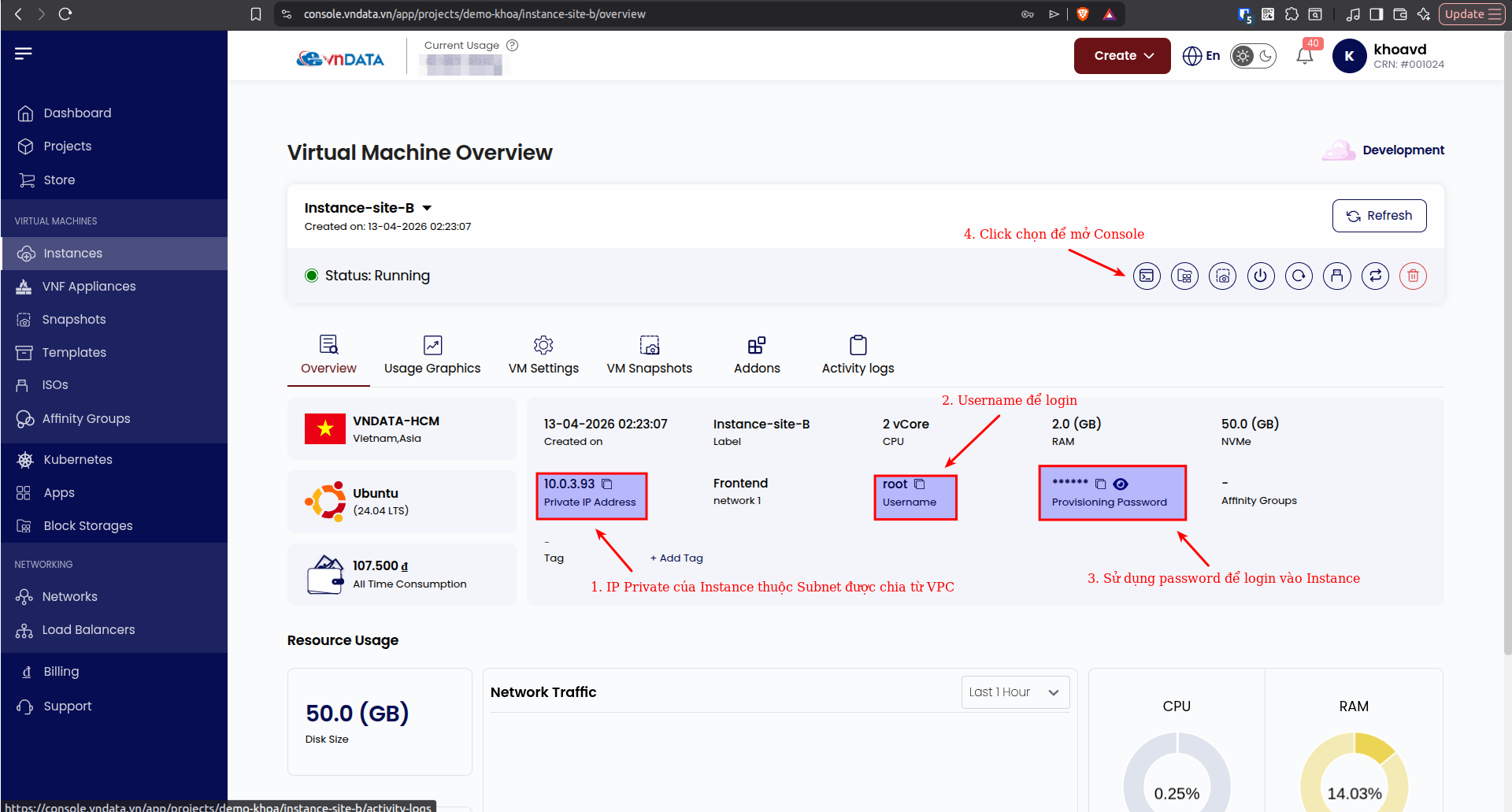This screenshot has height=812, width=1512.
Task: Reload the page in the browser
Action: coord(65,13)
